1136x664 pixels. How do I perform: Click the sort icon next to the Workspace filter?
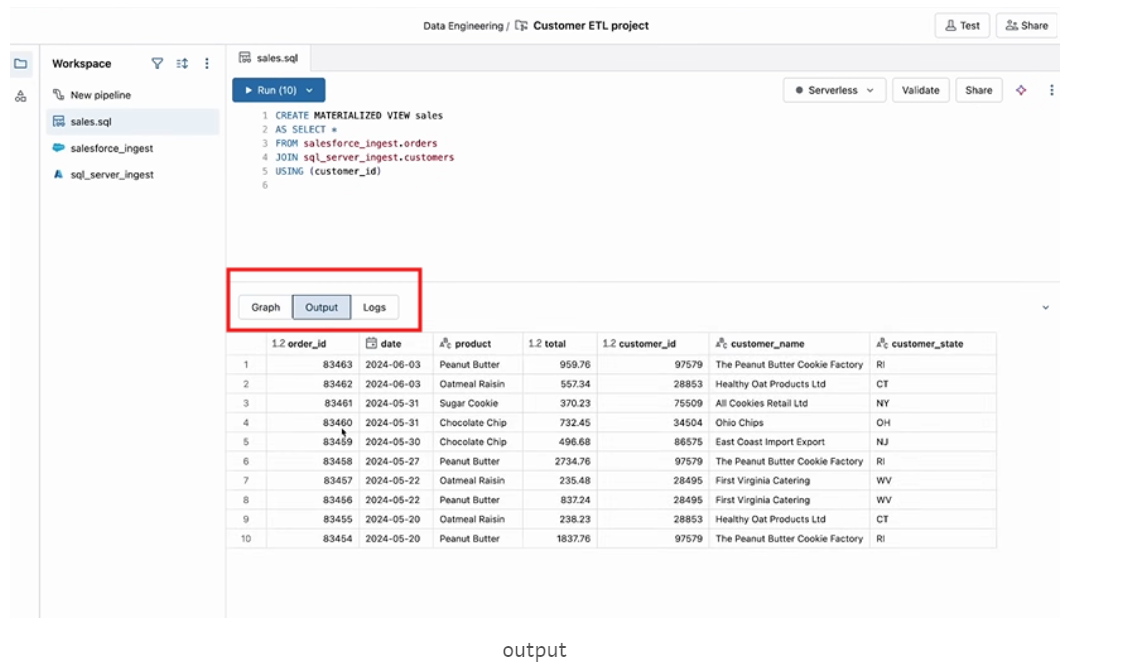tap(180, 63)
